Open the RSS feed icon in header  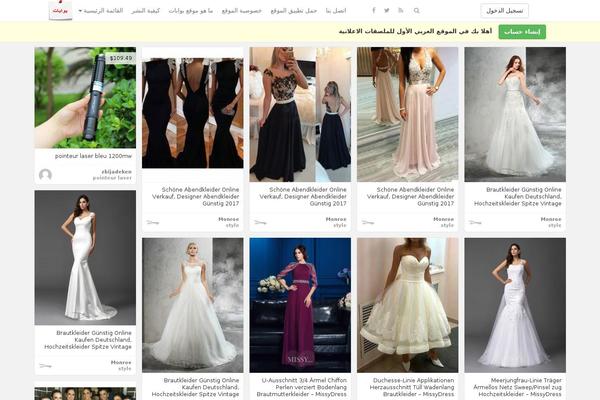401,10
